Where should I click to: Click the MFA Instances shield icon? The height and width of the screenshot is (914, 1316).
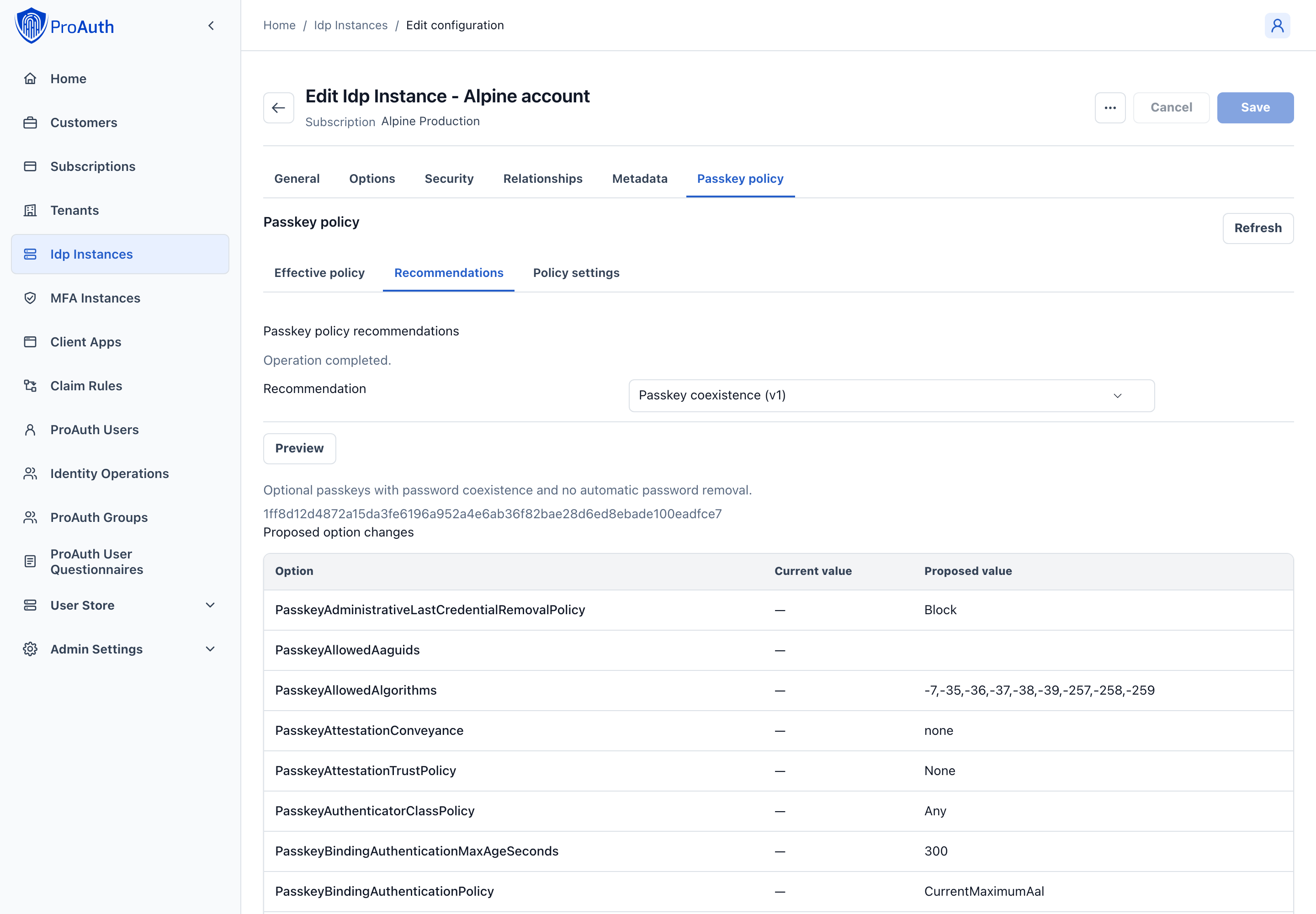click(30, 298)
